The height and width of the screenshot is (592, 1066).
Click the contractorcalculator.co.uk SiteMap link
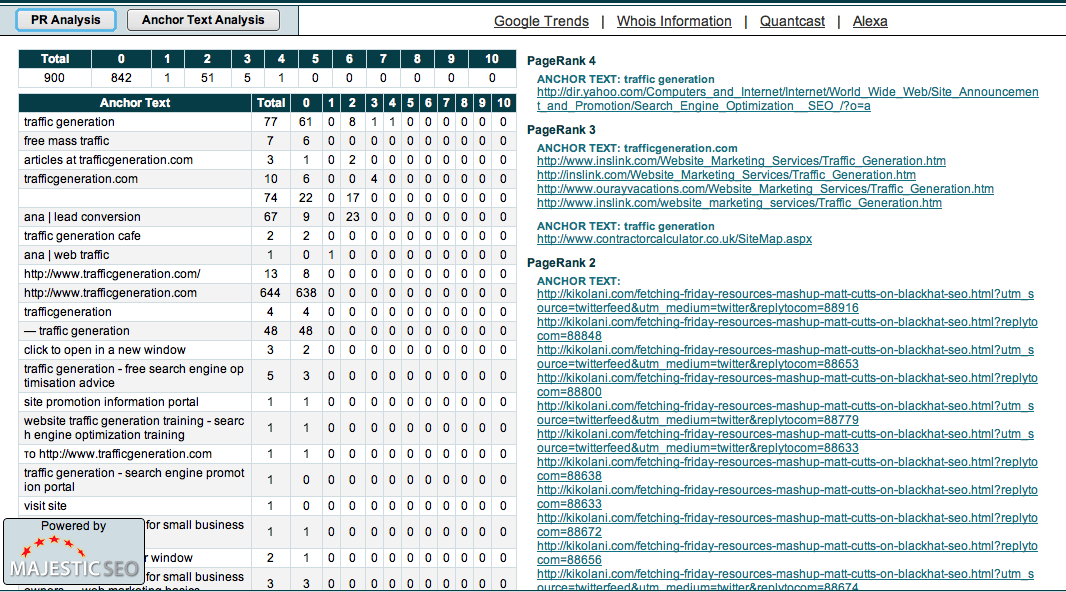point(674,239)
